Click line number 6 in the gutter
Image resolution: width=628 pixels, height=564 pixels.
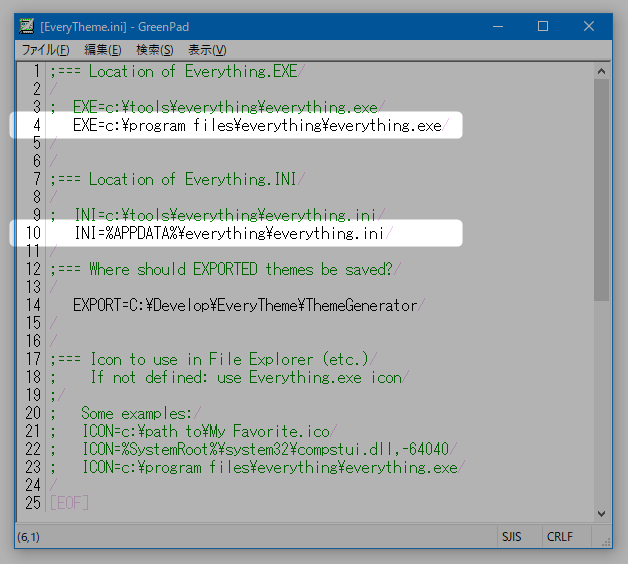pos(37,161)
